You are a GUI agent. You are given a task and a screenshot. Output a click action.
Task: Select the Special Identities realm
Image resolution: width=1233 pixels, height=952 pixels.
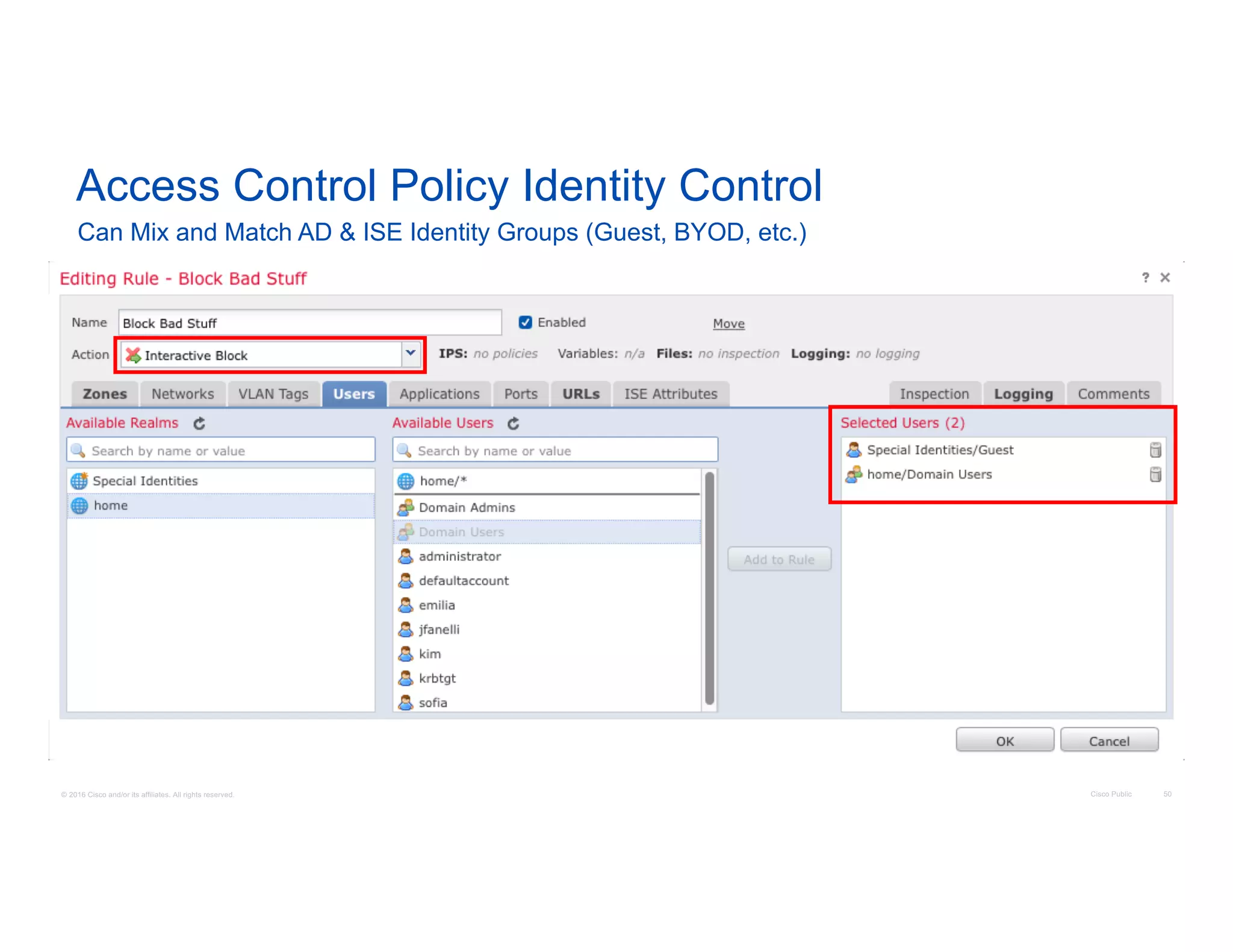(x=221, y=481)
